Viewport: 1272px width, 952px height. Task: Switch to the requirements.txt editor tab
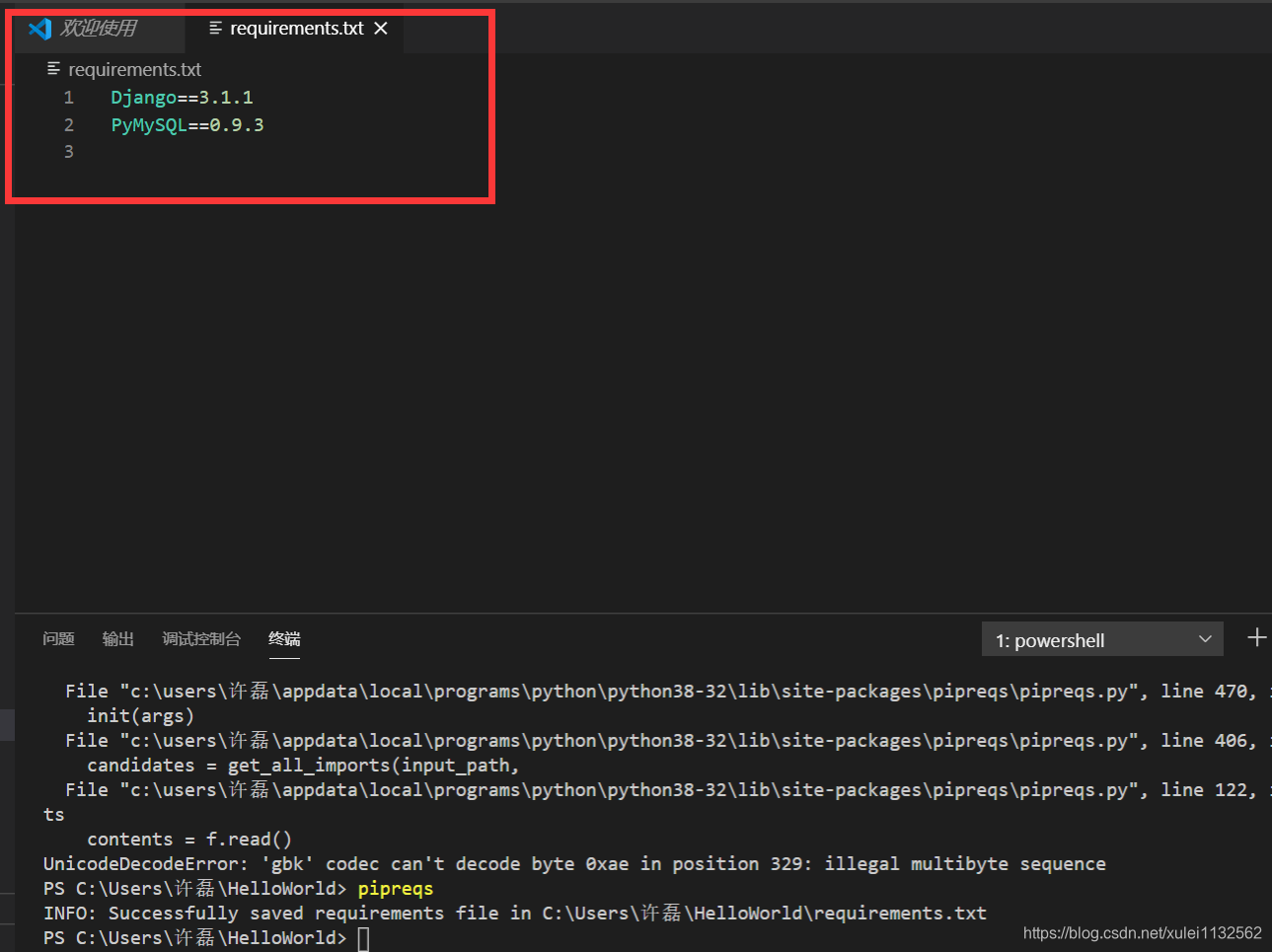click(295, 29)
